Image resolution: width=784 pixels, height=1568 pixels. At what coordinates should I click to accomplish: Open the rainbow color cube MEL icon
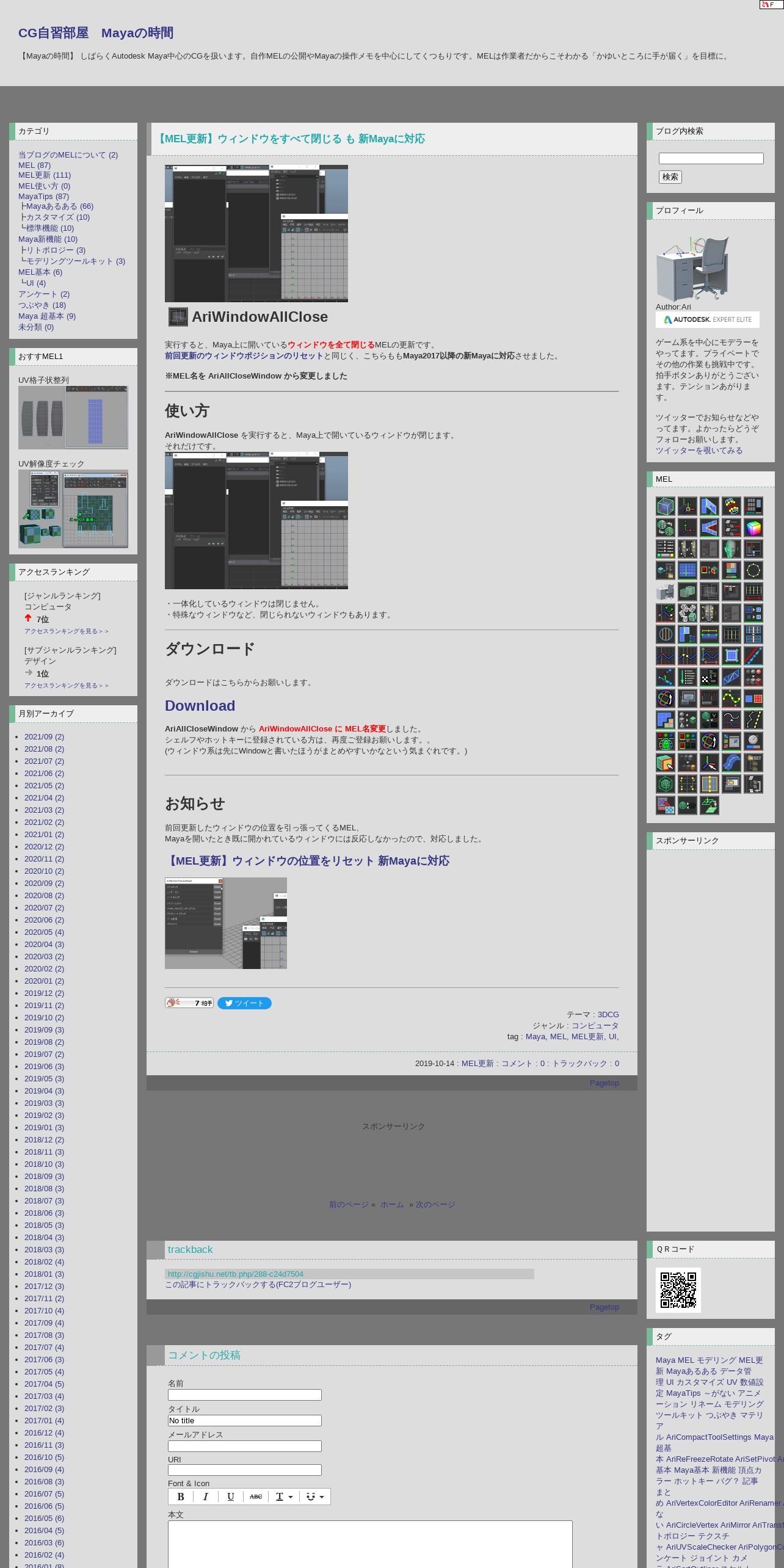click(753, 528)
